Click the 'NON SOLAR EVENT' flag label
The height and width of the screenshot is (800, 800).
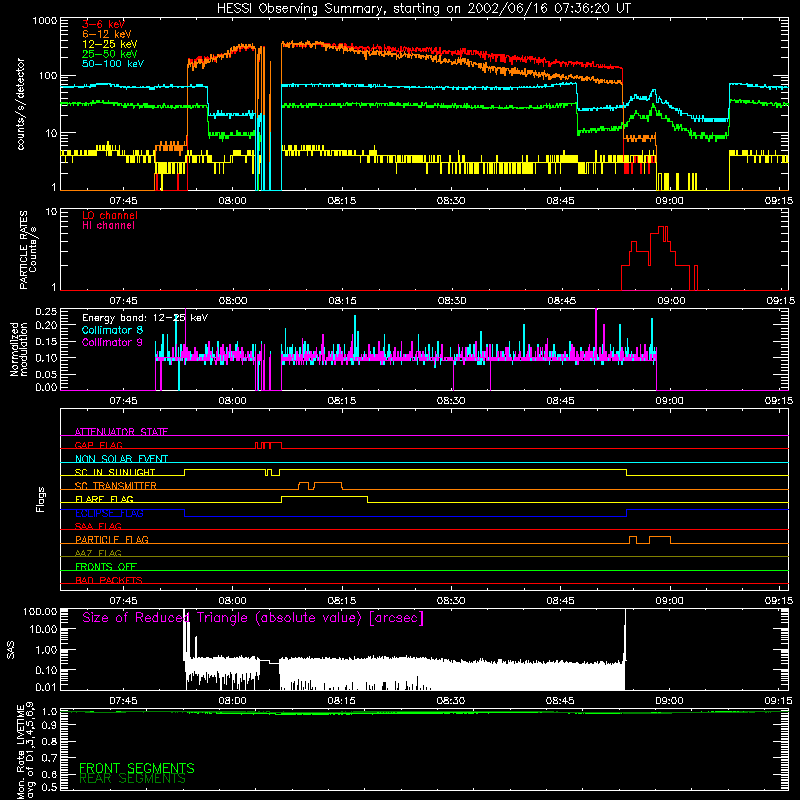(x=121, y=459)
